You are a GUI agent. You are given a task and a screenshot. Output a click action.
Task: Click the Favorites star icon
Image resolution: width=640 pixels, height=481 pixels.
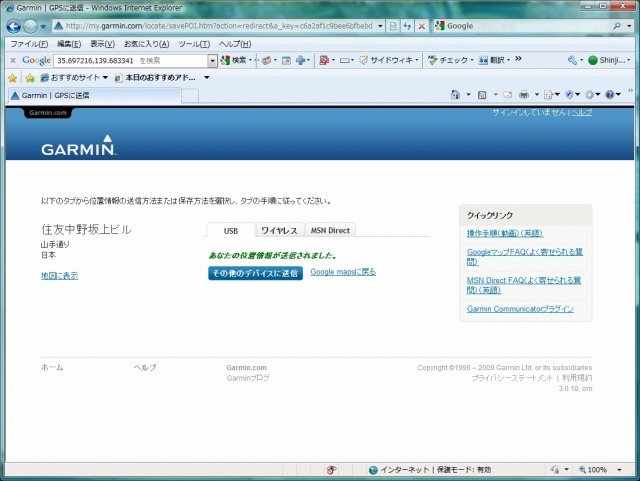coord(13,78)
